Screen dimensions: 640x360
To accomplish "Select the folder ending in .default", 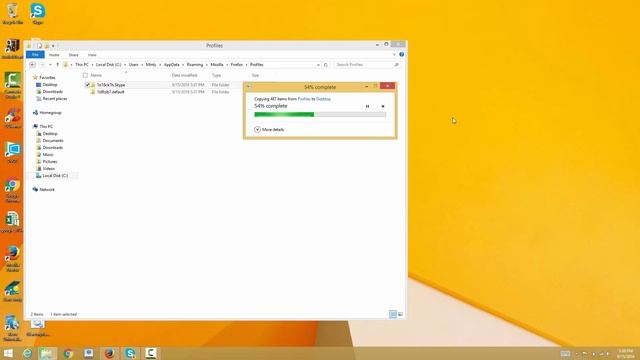I will click(x=110, y=92).
